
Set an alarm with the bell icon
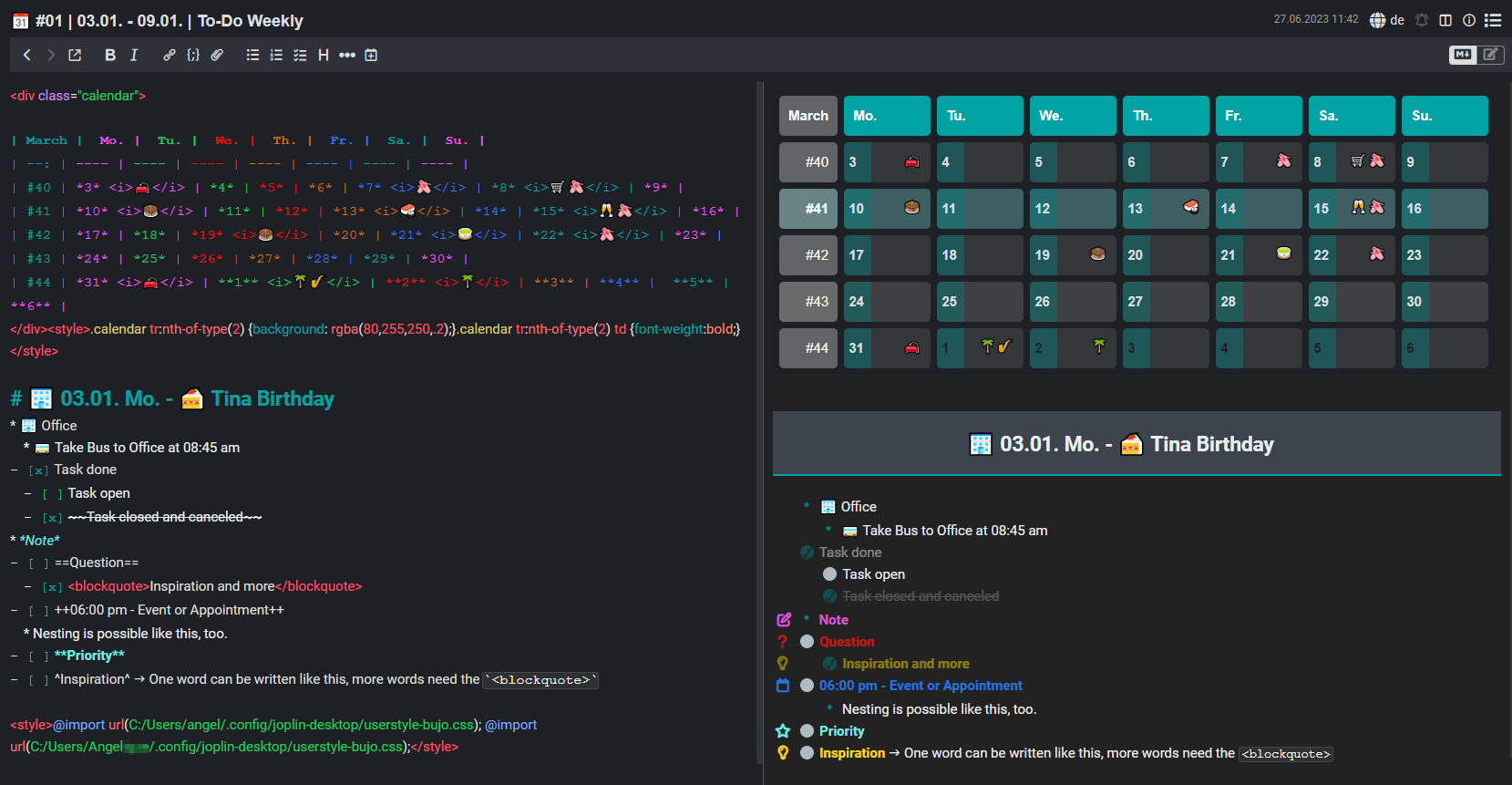(1422, 20)
